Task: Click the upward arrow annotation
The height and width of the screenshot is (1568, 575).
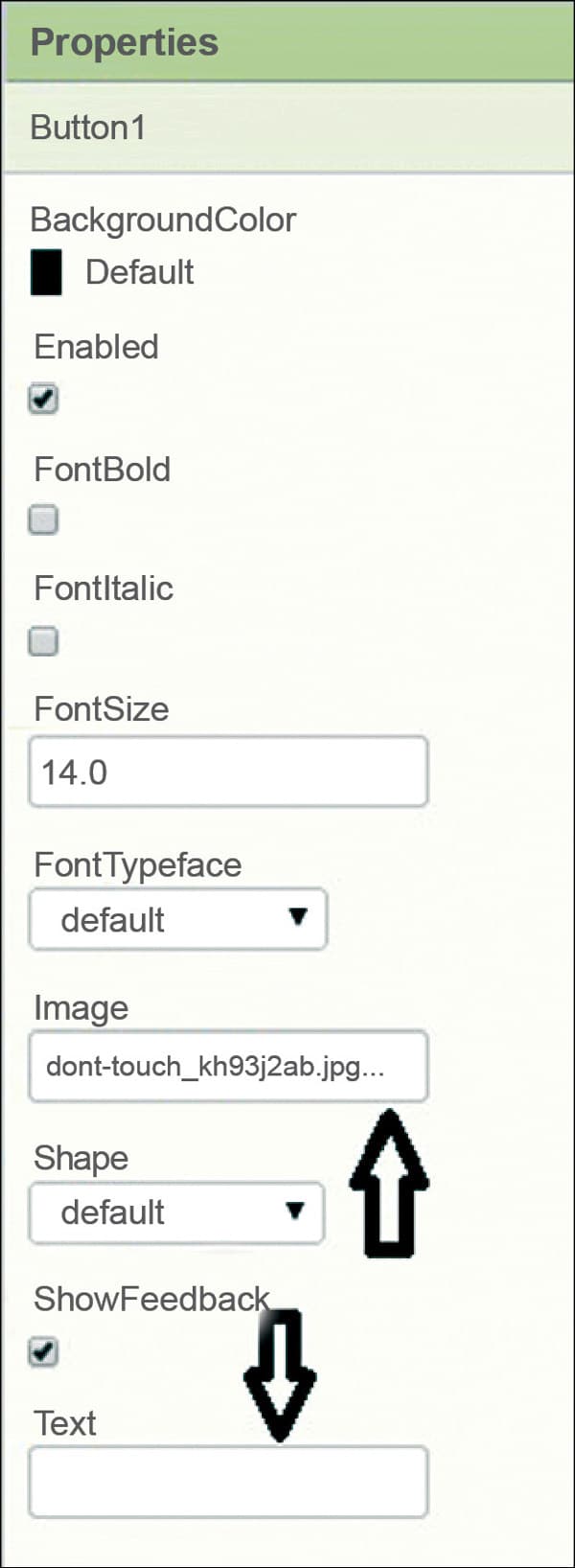Action: [x=389, y=1183]
